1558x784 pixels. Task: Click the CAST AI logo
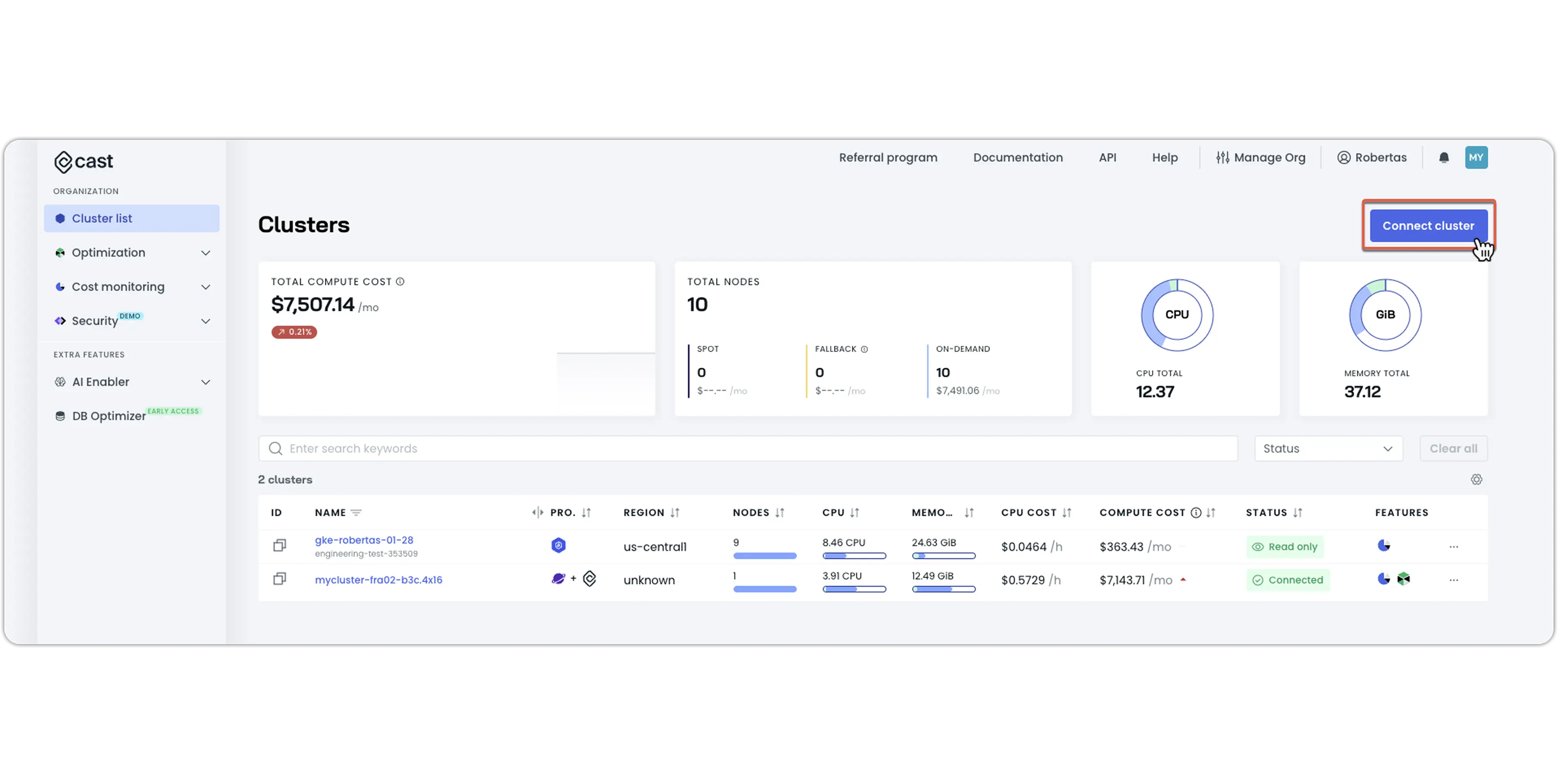tap(83, 161)
